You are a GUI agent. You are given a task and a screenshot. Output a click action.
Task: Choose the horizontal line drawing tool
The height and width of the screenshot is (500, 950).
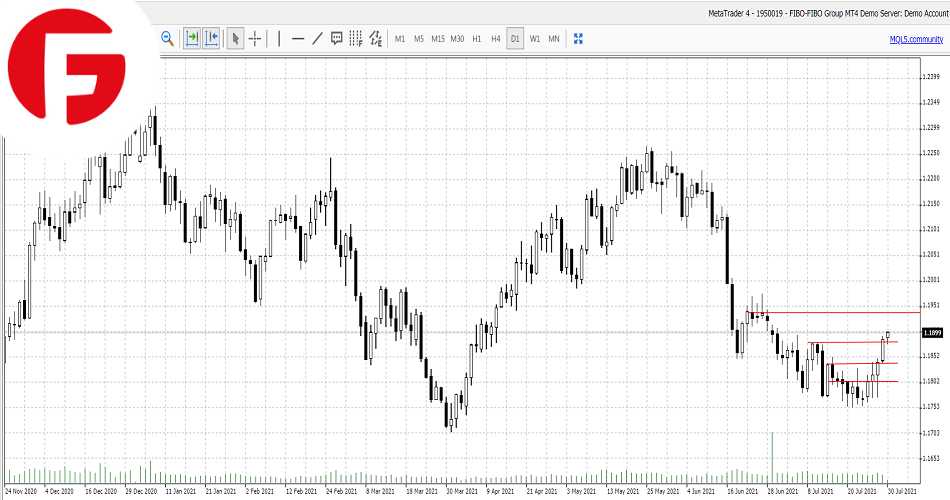point(297,39)
